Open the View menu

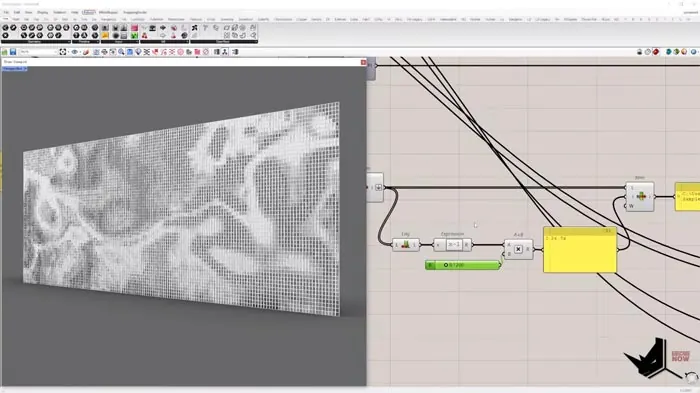coord(29,13)
